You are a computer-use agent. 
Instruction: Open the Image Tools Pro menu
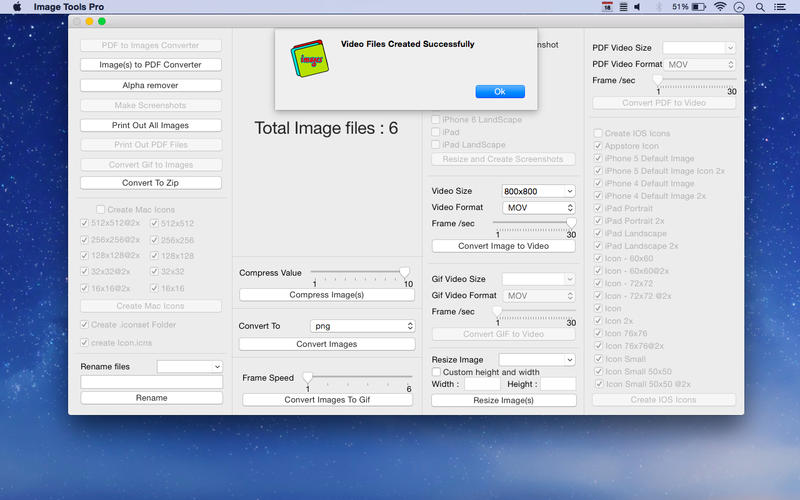tap(68, 7)
